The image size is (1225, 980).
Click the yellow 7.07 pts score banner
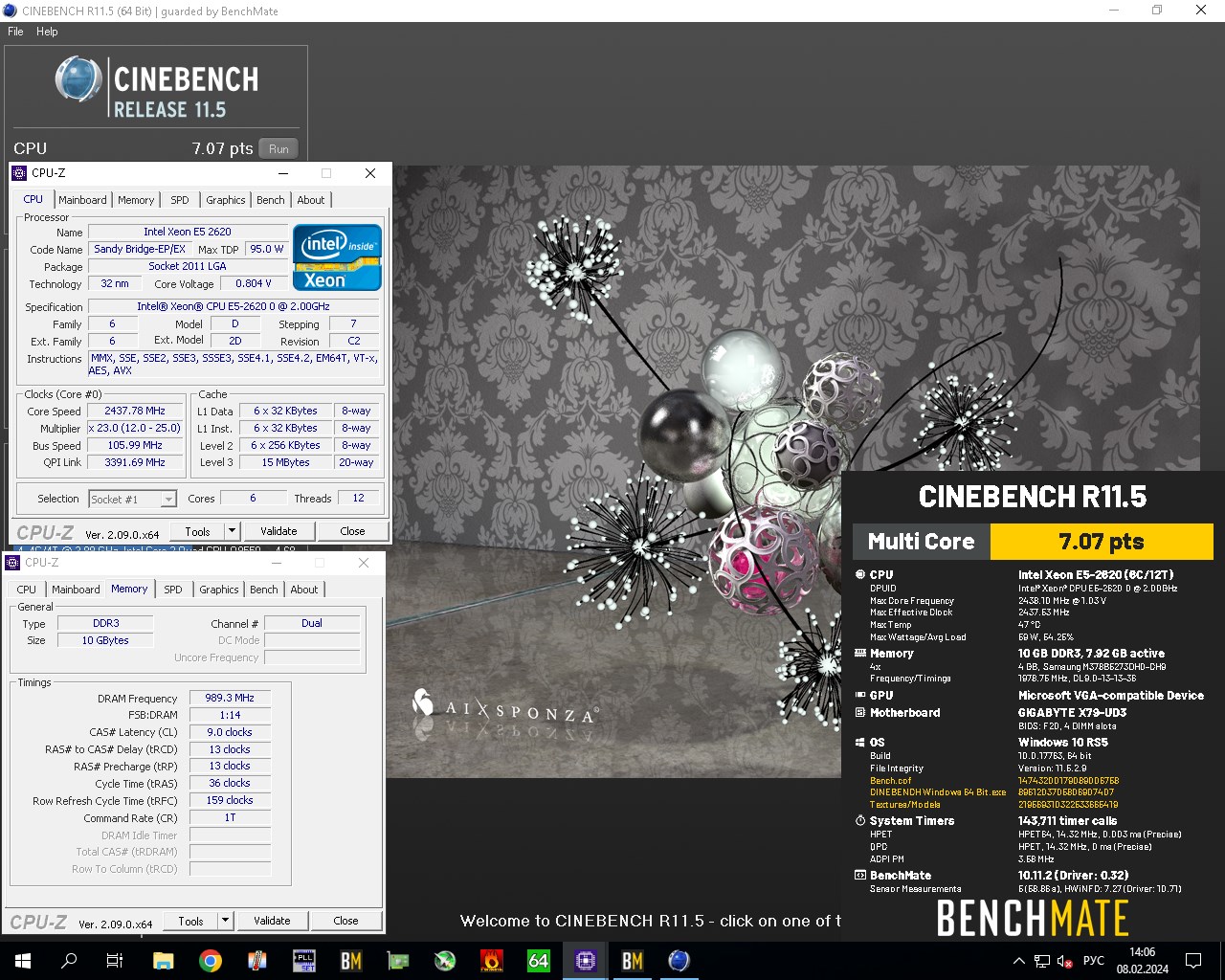1102,542
